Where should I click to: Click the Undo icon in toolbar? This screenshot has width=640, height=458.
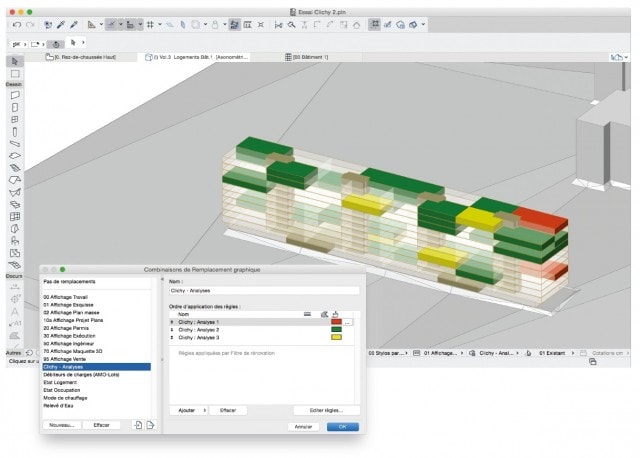click(16, 23)
